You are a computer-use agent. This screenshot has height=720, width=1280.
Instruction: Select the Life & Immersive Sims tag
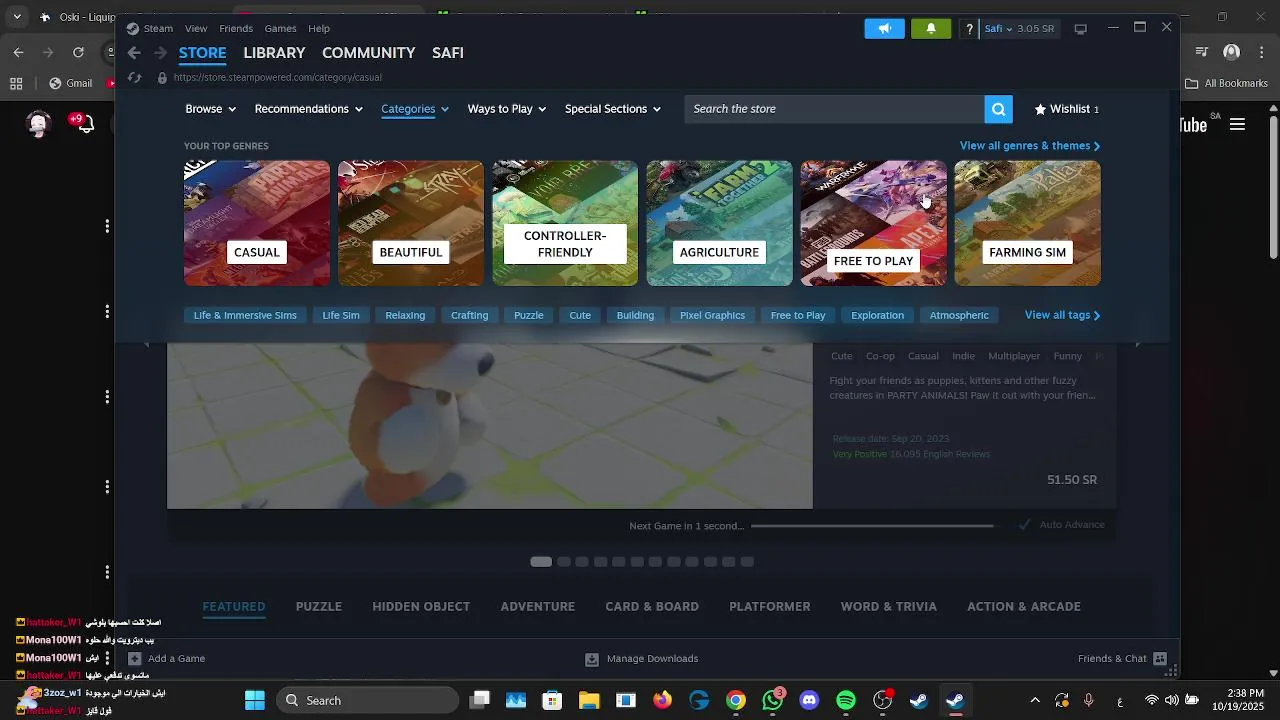[x=245, y=315]
